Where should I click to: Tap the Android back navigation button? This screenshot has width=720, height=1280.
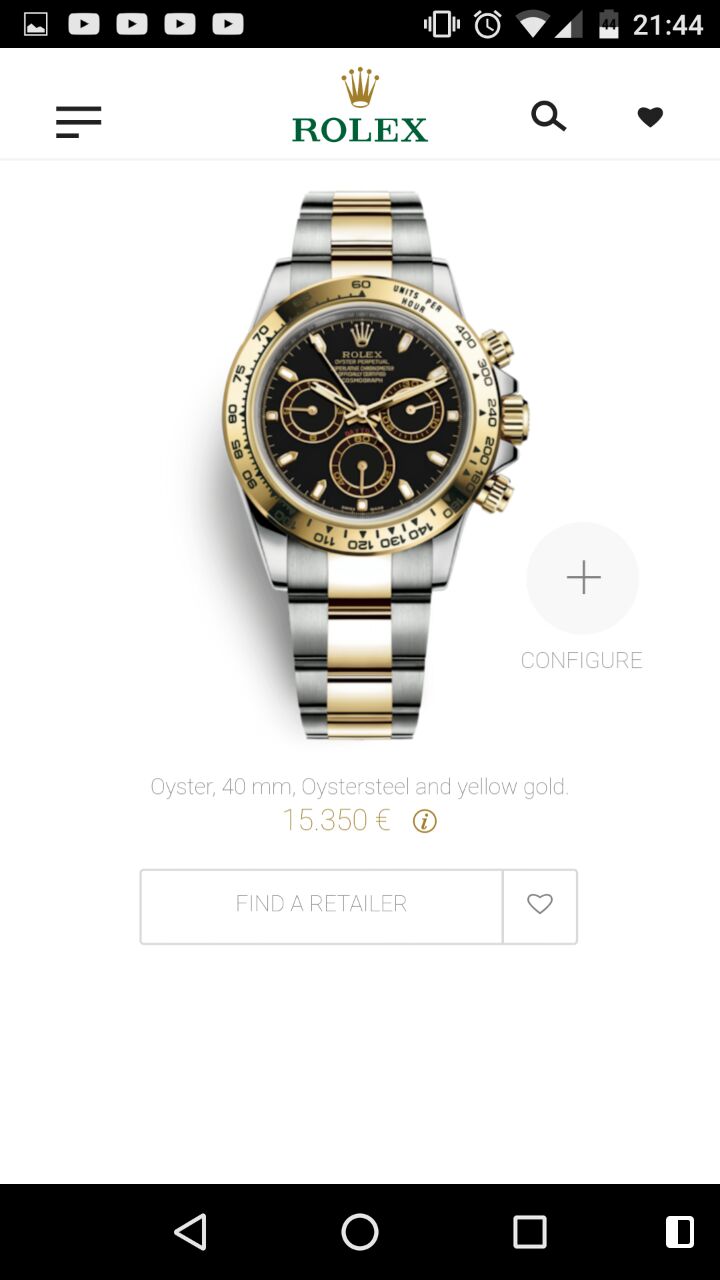[190, 1232]
